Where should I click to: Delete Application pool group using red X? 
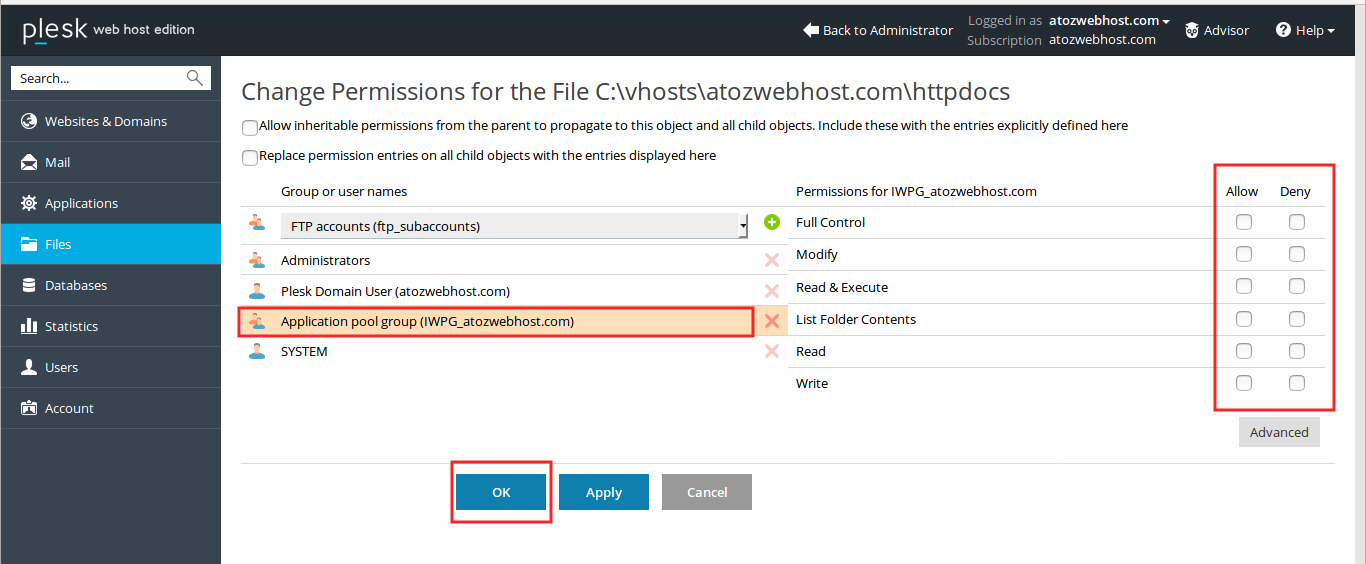pos(772,321)
